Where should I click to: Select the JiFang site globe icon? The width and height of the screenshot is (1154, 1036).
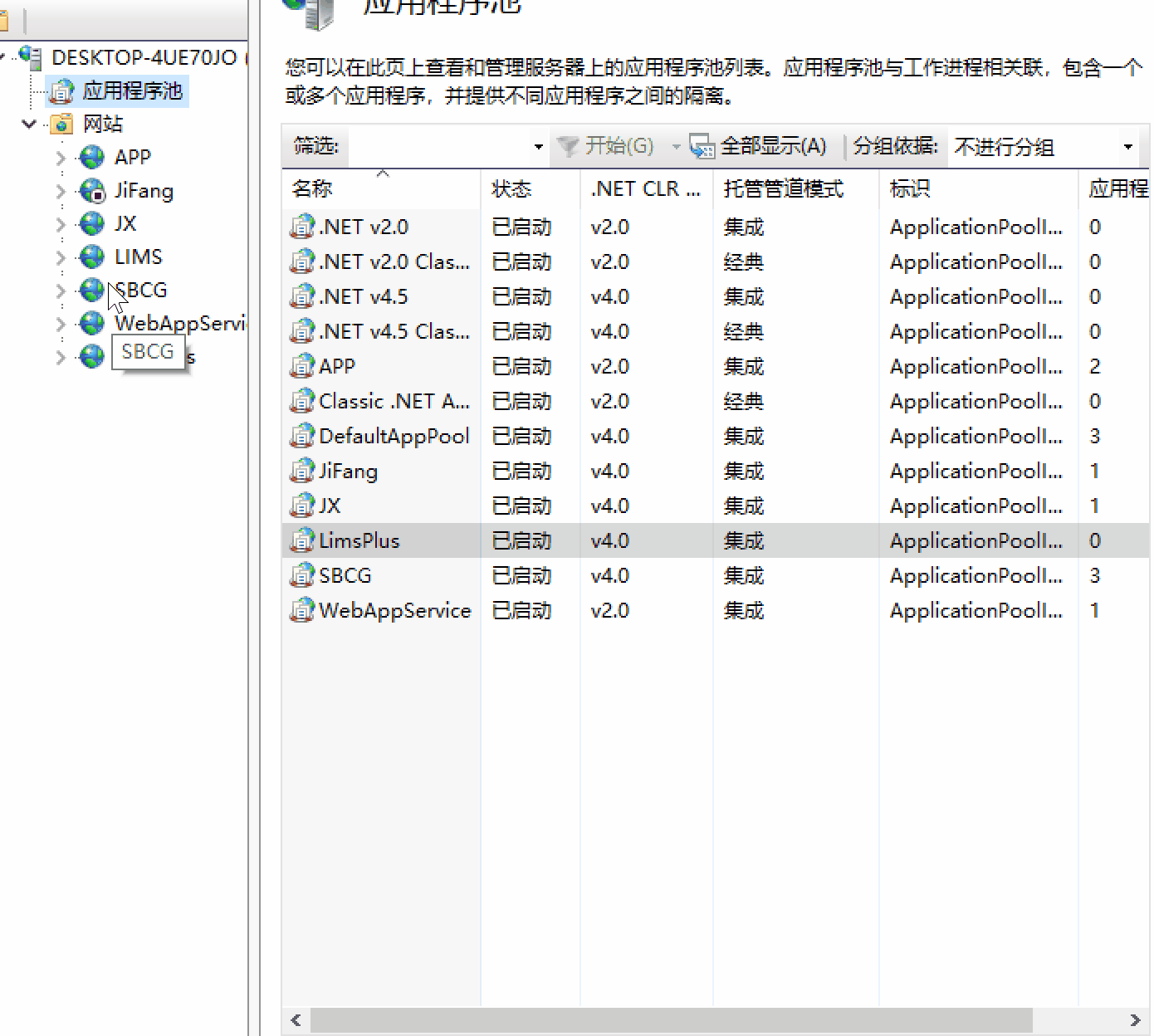pyautogui.click(x=91, y=191)
